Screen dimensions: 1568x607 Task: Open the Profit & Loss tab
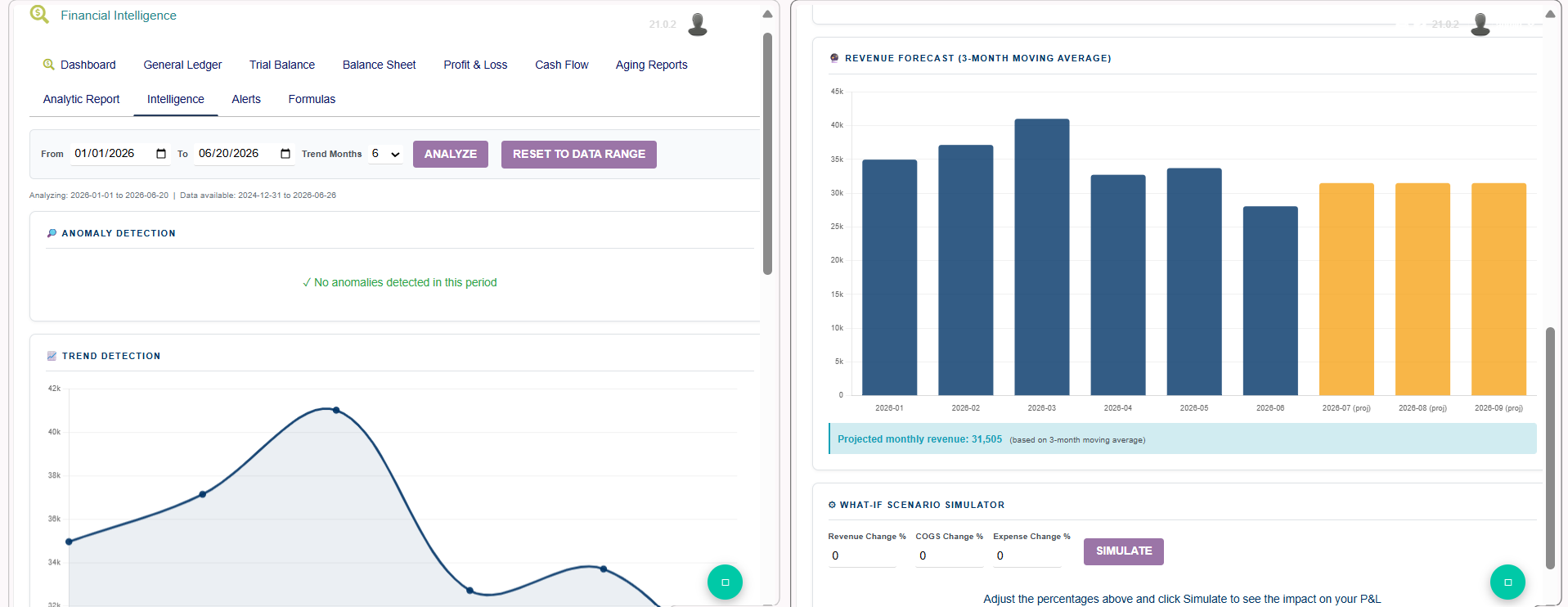point(475,65)
